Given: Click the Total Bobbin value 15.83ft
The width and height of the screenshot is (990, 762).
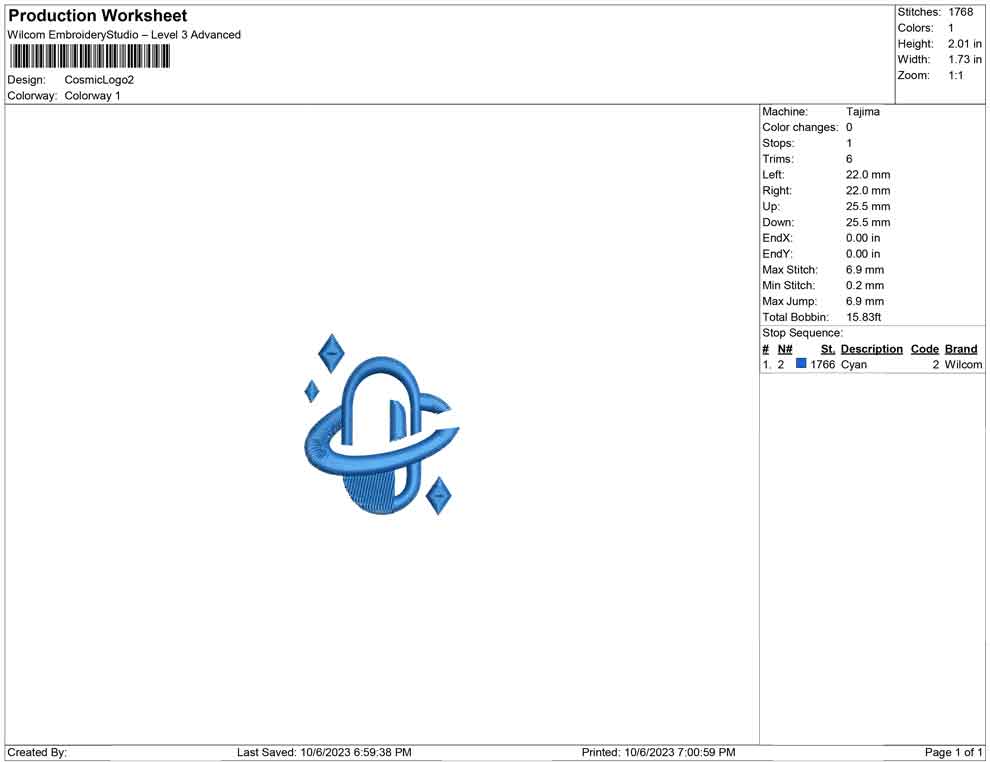Looking at the screenshot, I should pos(864,317).
